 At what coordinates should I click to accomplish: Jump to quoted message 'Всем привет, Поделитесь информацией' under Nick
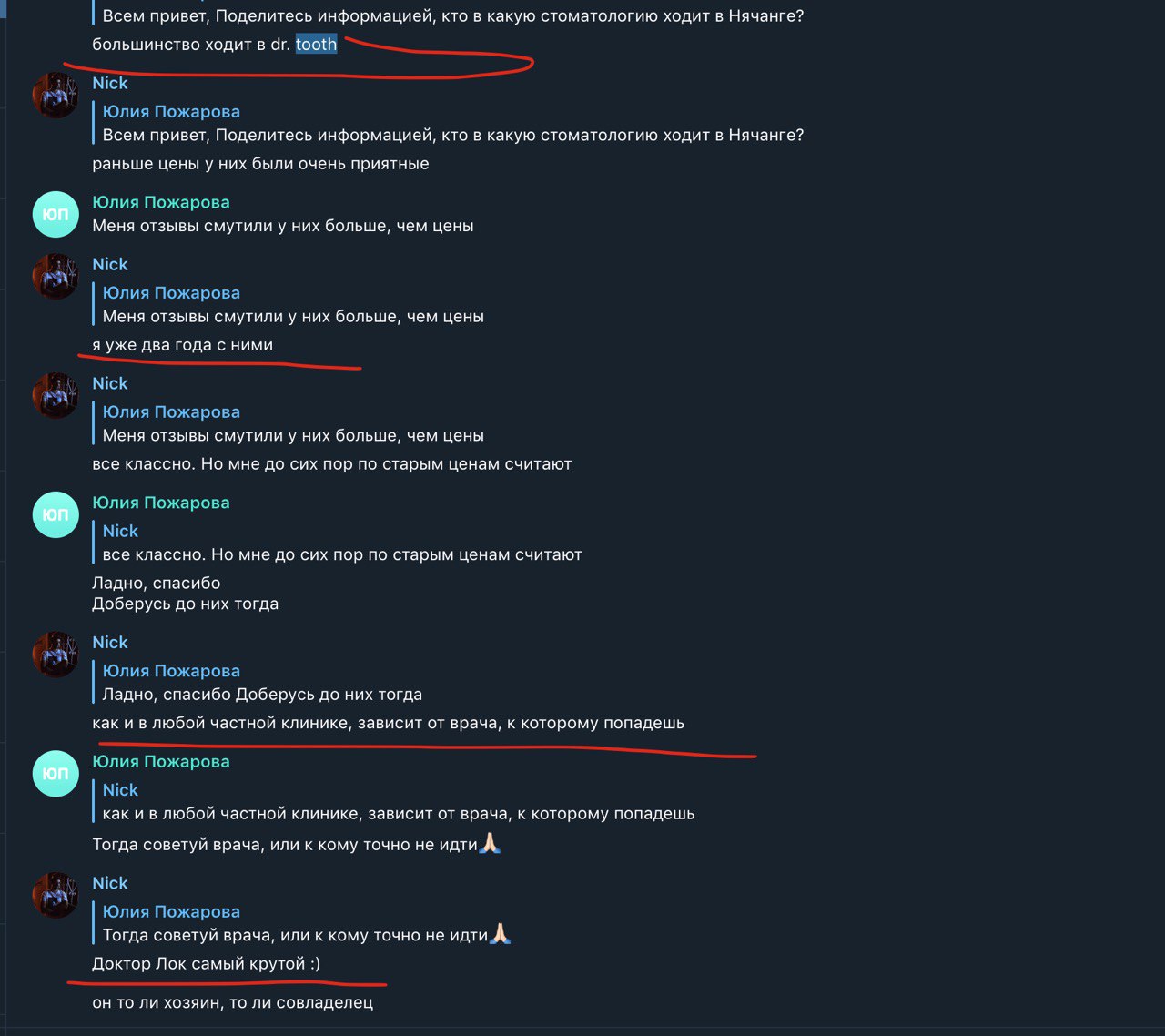pos(449,123)
